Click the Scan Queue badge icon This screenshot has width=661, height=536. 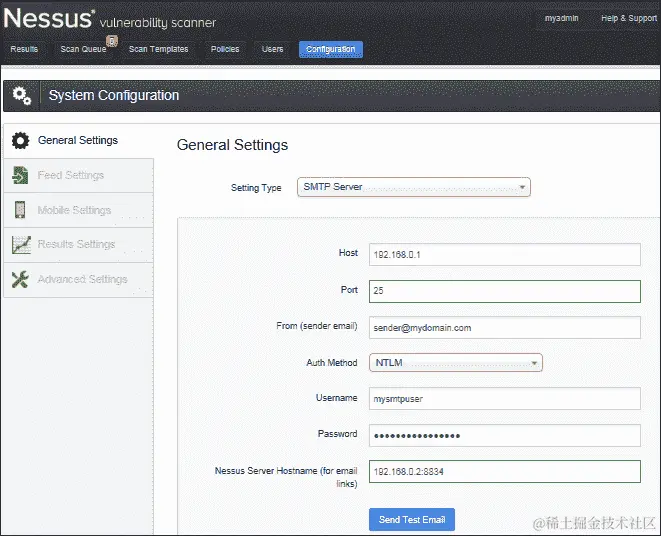tap(112, 40)
